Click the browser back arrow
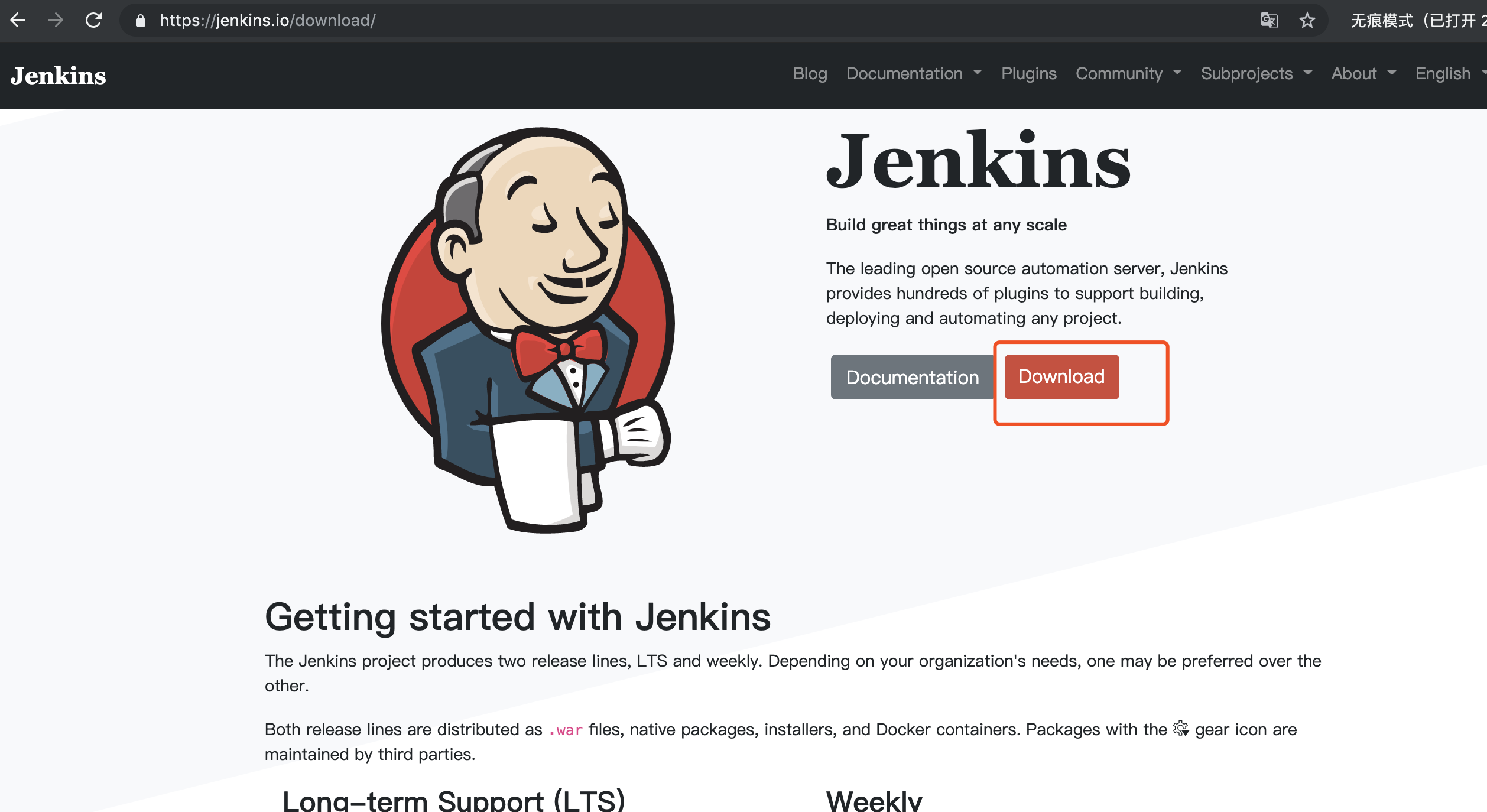Screen dimensions: 1487x812 coord(18,21)
